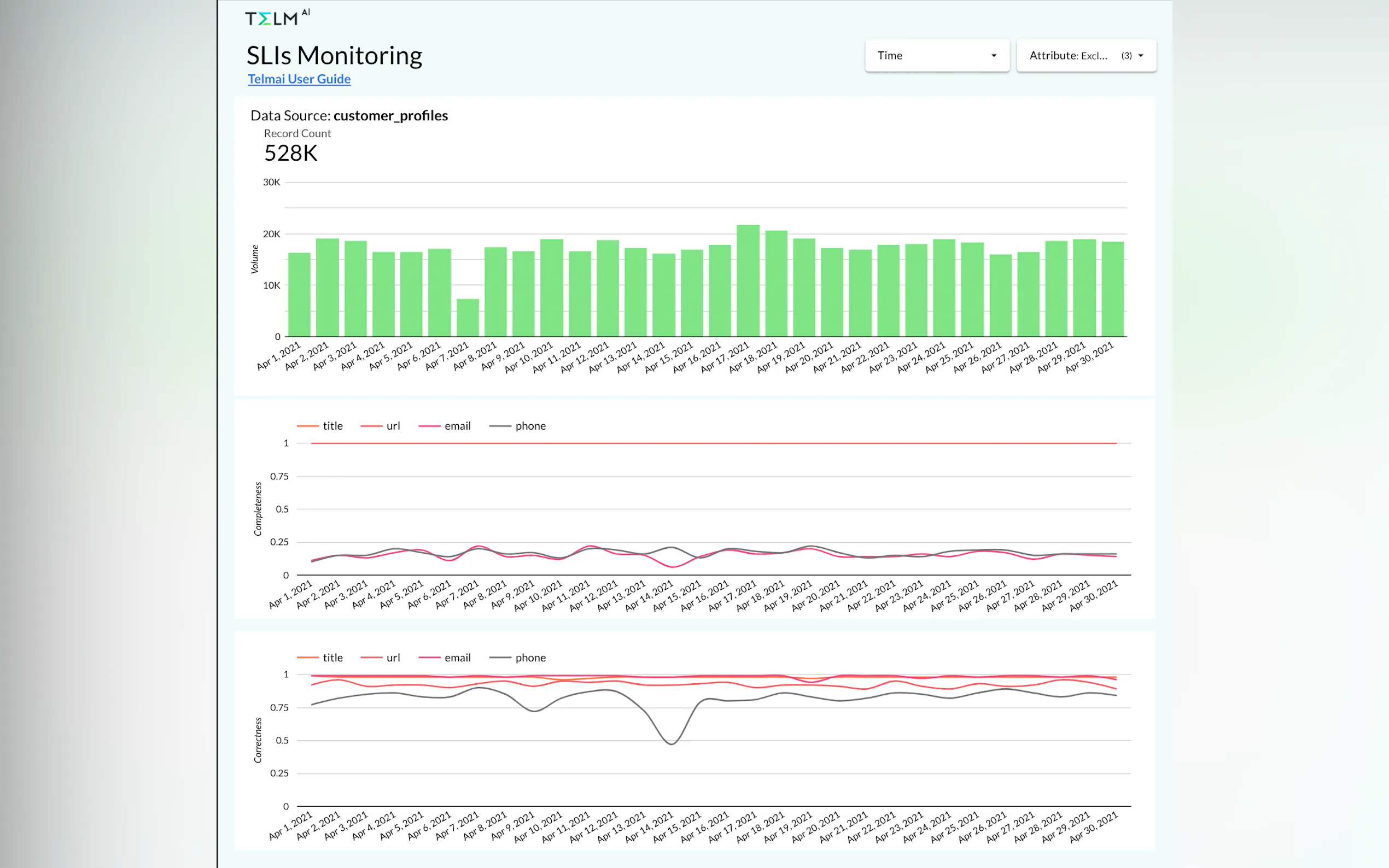The height and width of the screenshot is (868, 1389).
Task: Click email legend item in Correctness chart
Action: pyautogui.click(x=457, y=658)
